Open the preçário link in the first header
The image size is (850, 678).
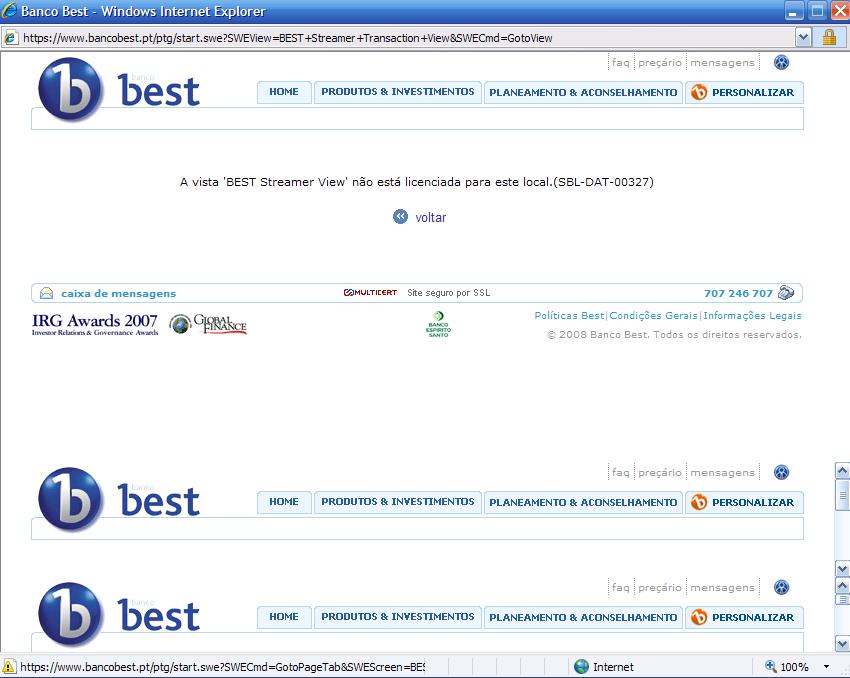(660, 62)
